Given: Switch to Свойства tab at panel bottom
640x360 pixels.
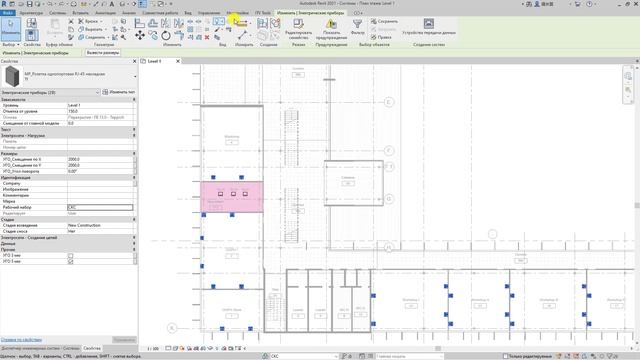Looking at the screenshot, I should [x=92, y=348].
